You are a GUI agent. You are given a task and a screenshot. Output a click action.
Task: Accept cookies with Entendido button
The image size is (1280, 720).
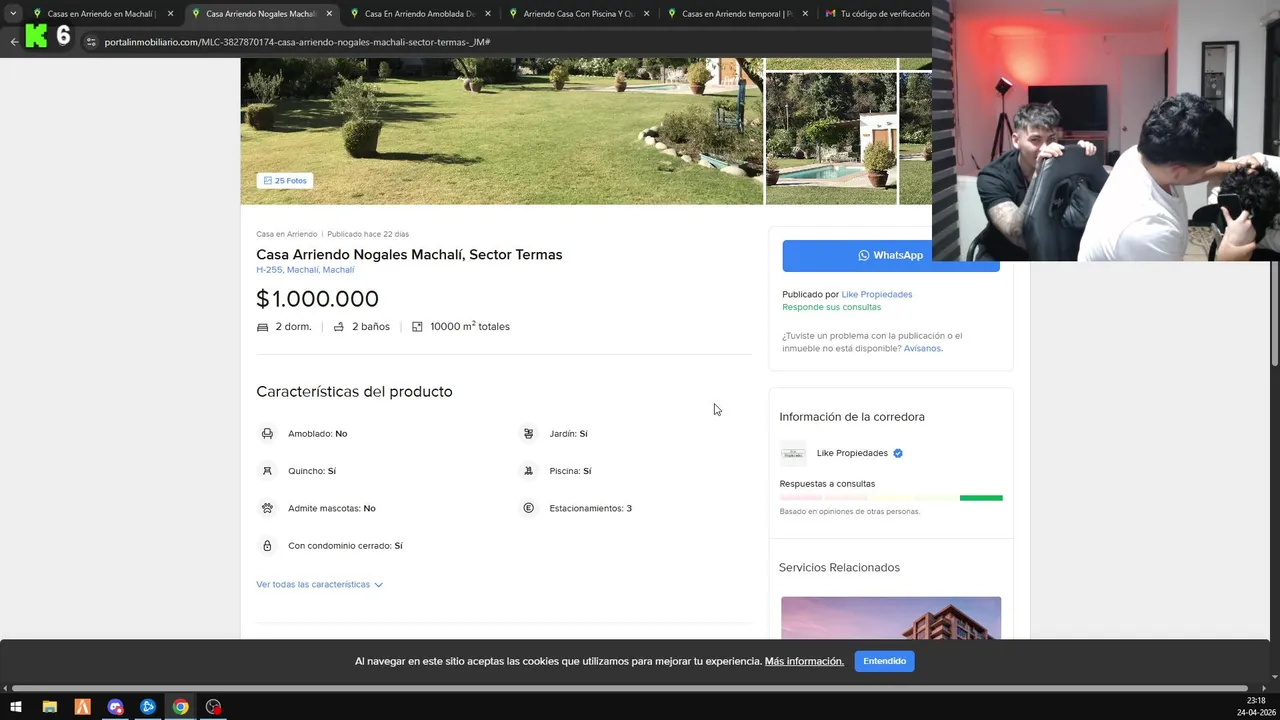click(x=884, y=661)
